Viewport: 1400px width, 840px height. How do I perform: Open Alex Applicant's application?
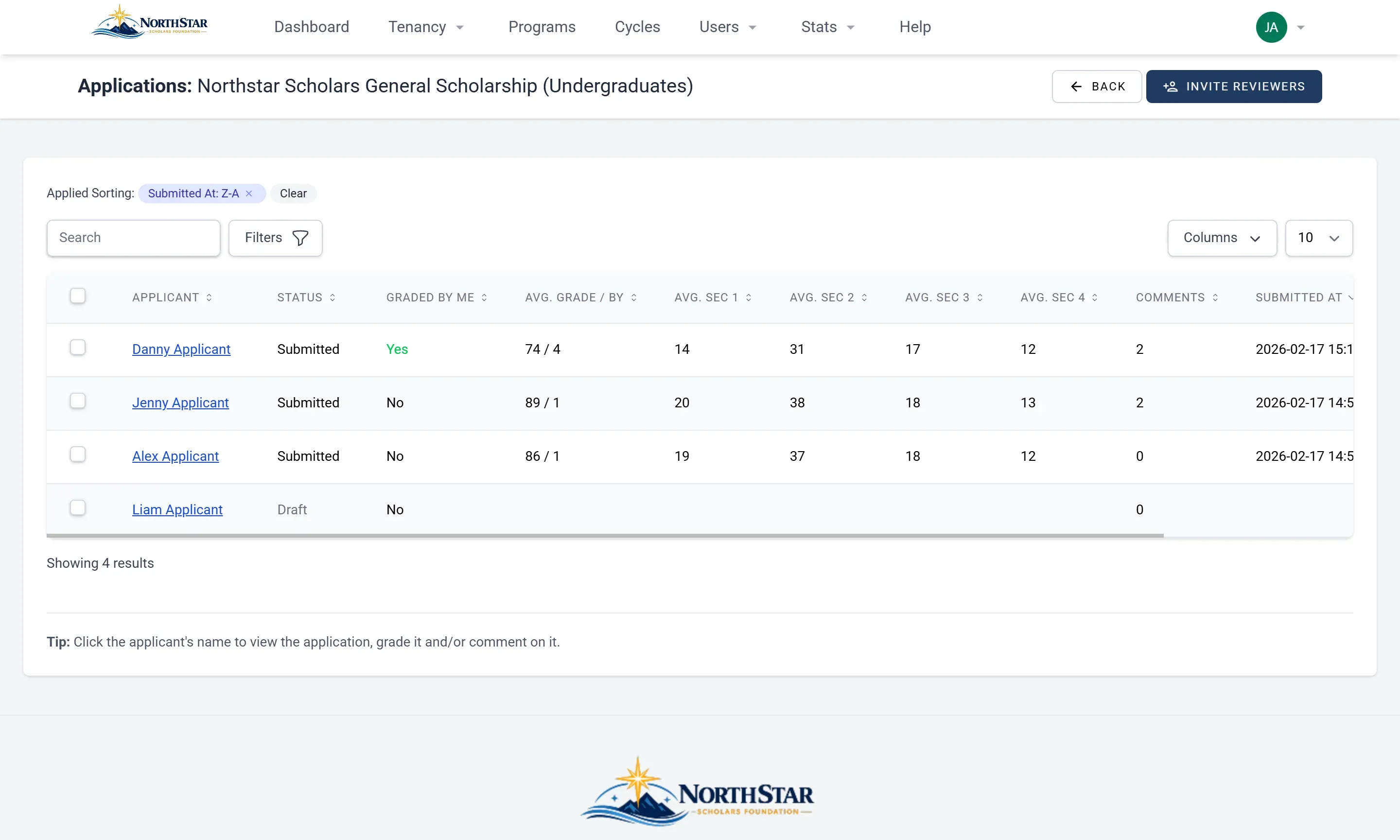coord(175,456)
